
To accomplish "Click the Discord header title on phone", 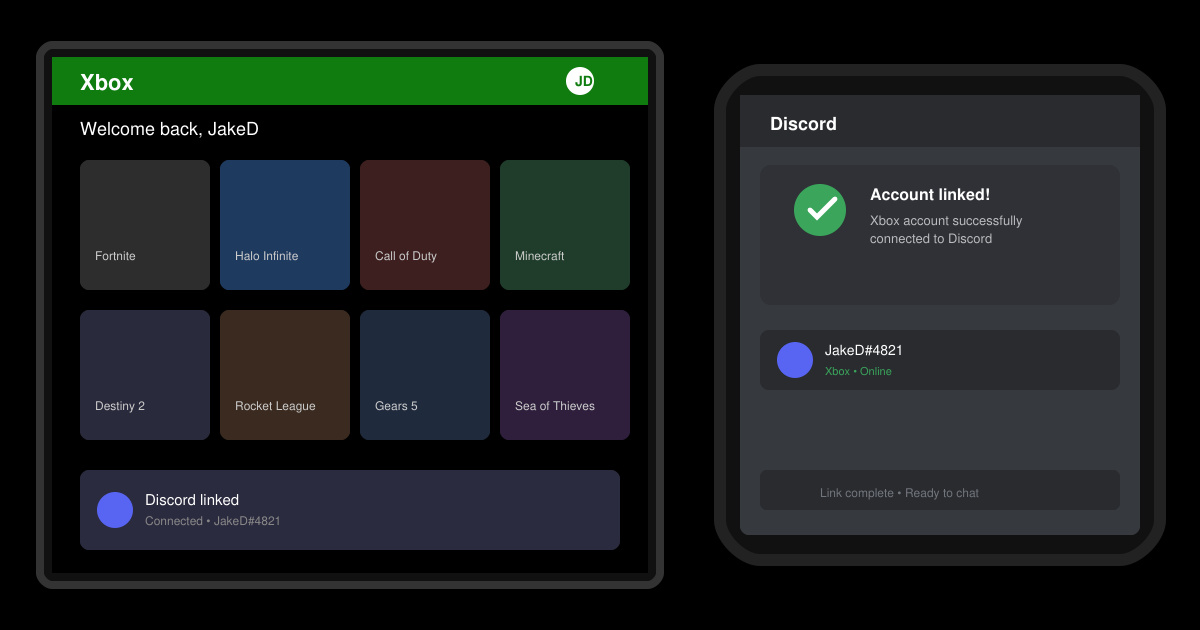I will tap(803, 124).
